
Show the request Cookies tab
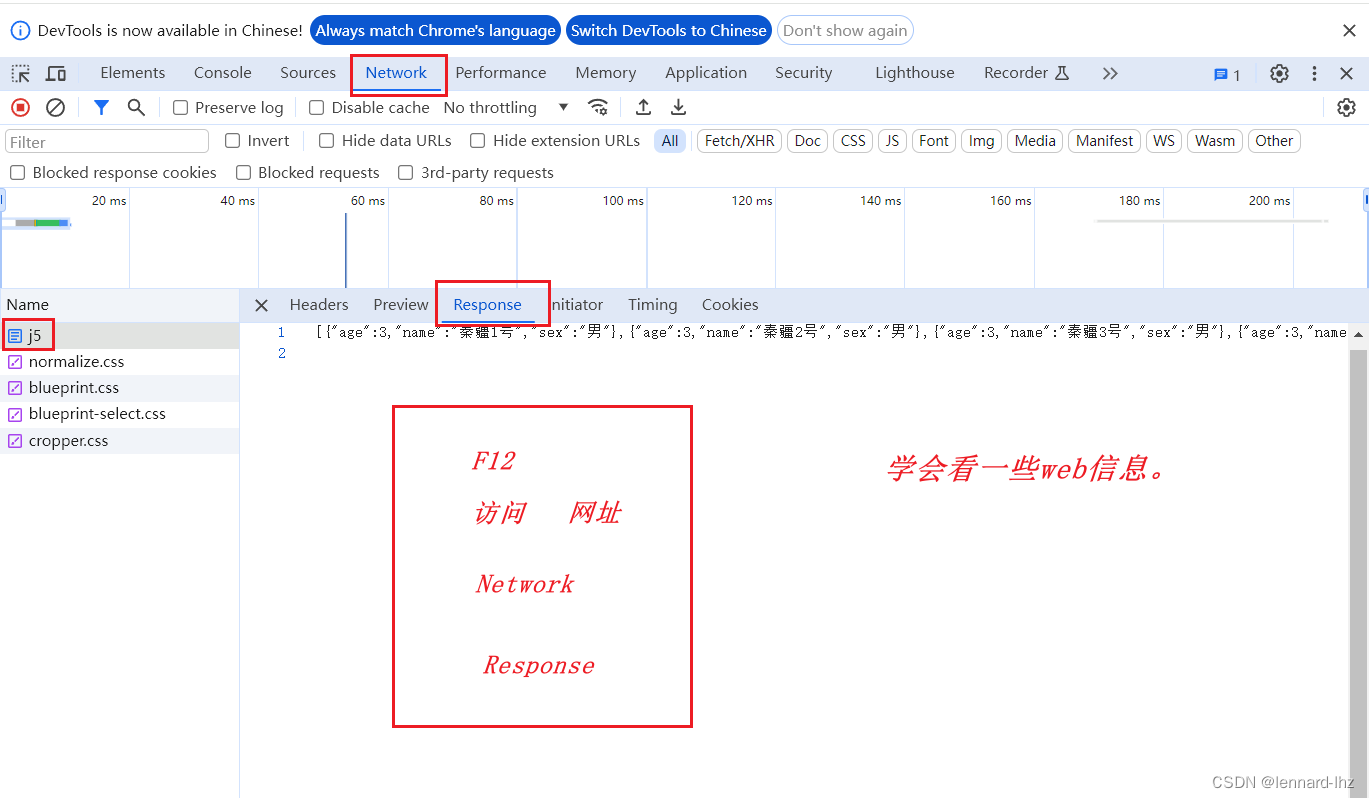[x=730, y=305]
